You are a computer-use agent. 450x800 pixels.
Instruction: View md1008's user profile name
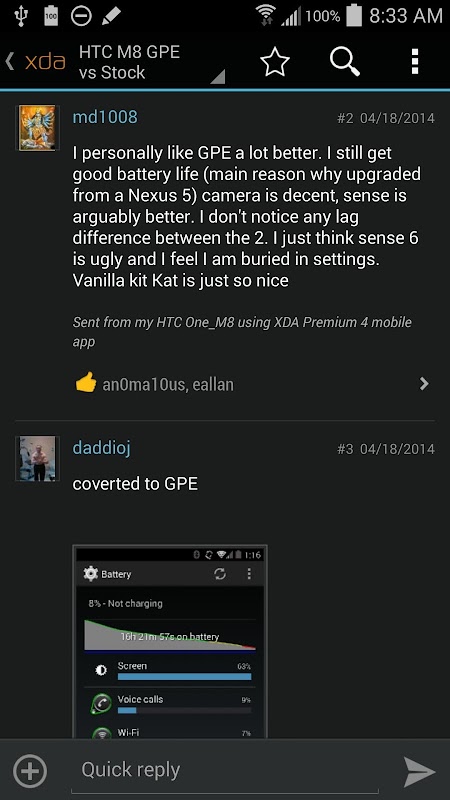[105, 117]
